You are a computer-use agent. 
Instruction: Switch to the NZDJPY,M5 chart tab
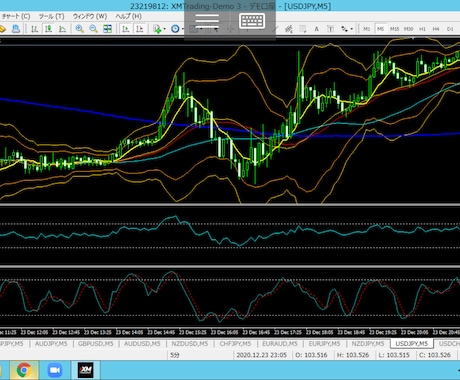click(368, 344)
